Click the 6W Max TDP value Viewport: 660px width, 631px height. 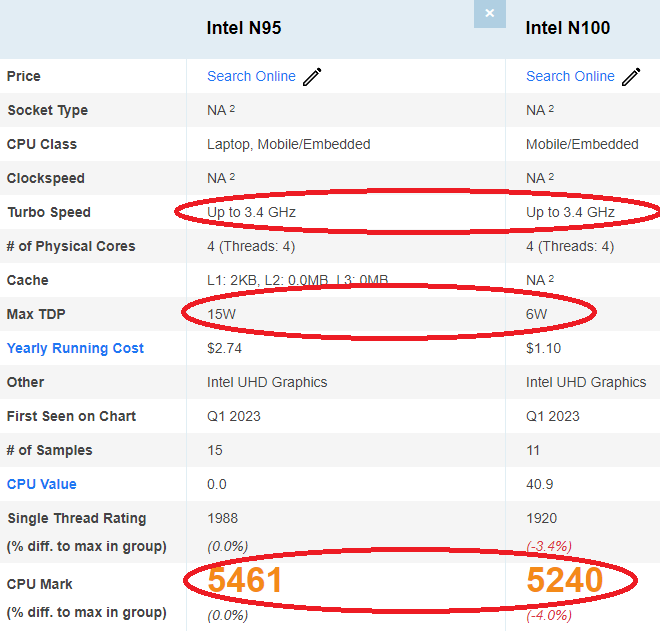(x=537, y=314)
